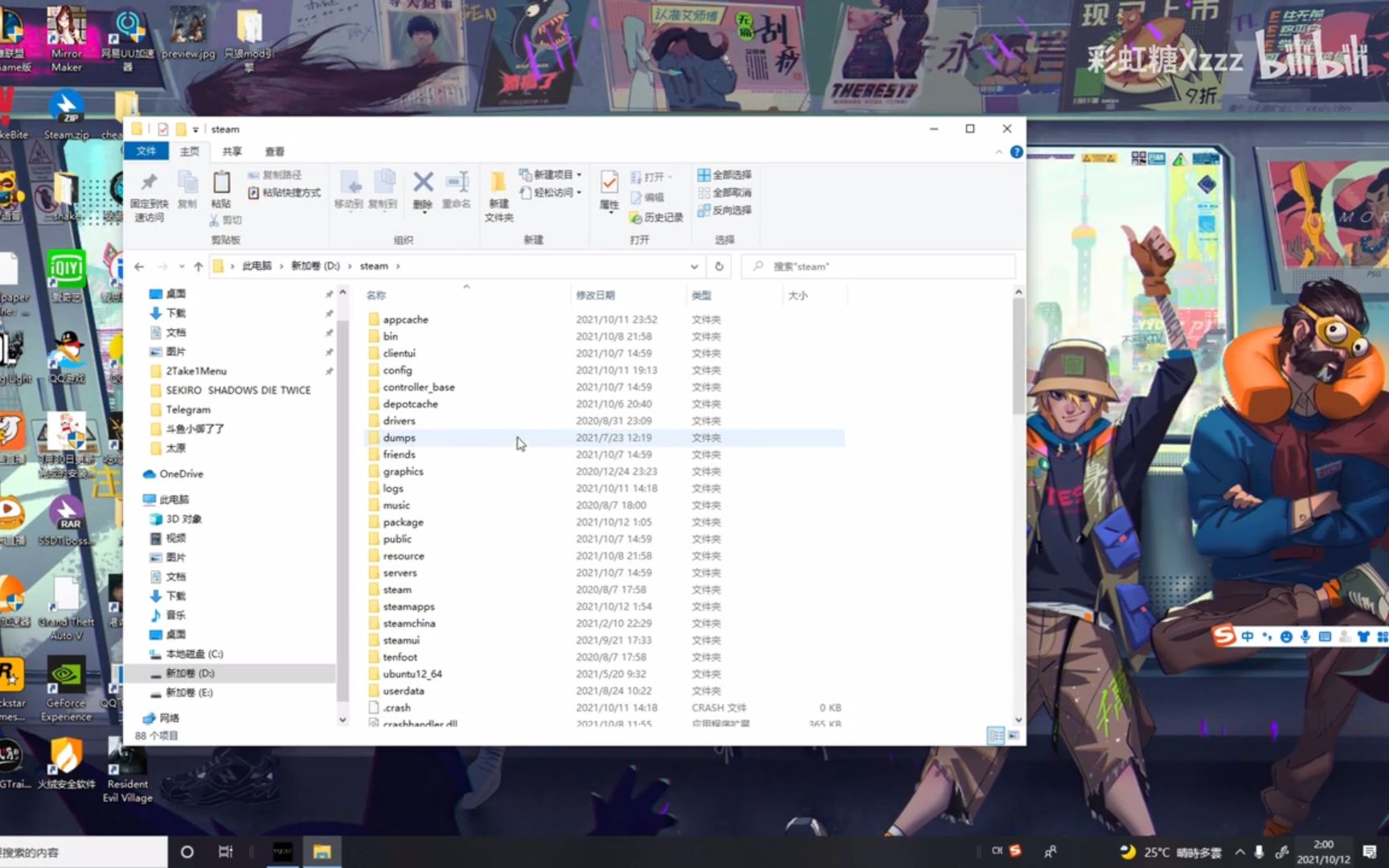Expand the address bar history dropdown
This screenshot has width=1389, height=868.
pos(694,266)
